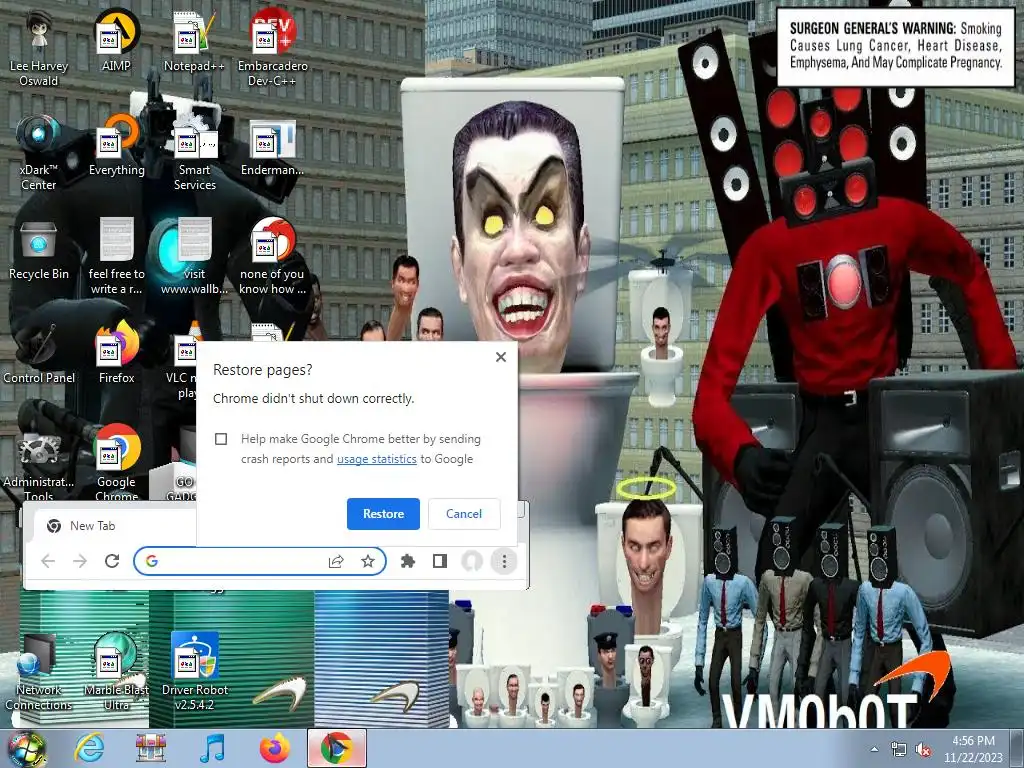
Task: Launch Google Chrome desktop shortcut
Action: (x=116, y=464)
